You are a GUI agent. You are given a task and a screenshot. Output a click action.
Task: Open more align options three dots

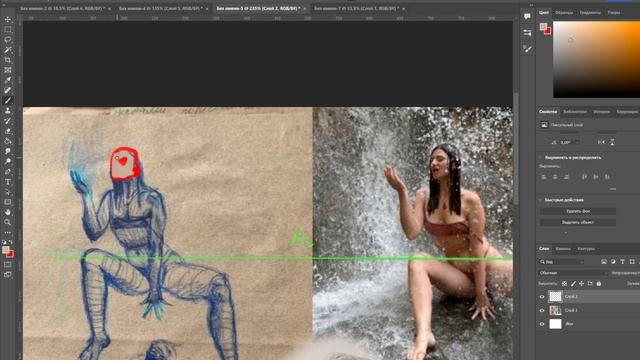(613, 189)
